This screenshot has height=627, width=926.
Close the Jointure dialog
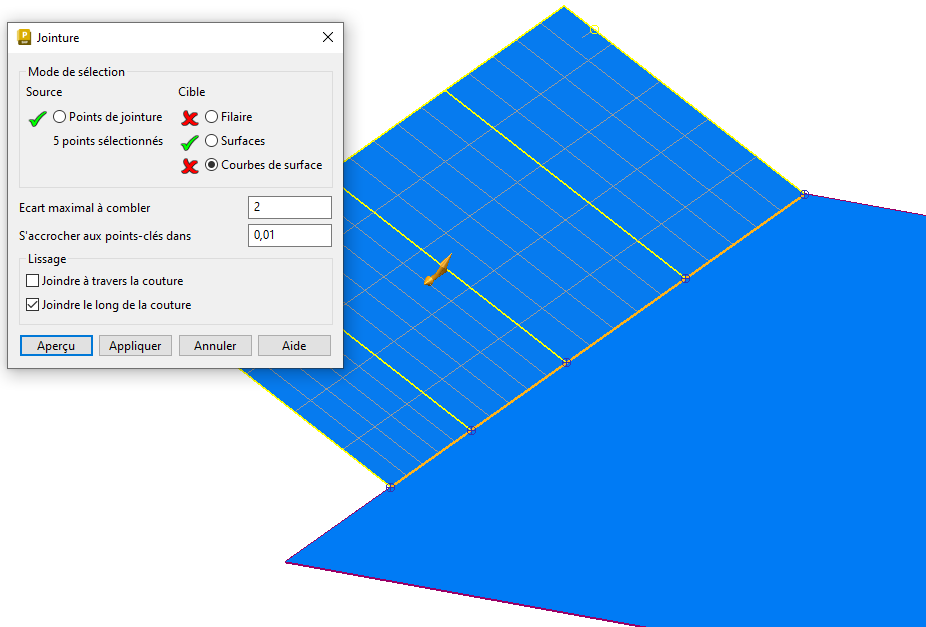click(327, 38)
